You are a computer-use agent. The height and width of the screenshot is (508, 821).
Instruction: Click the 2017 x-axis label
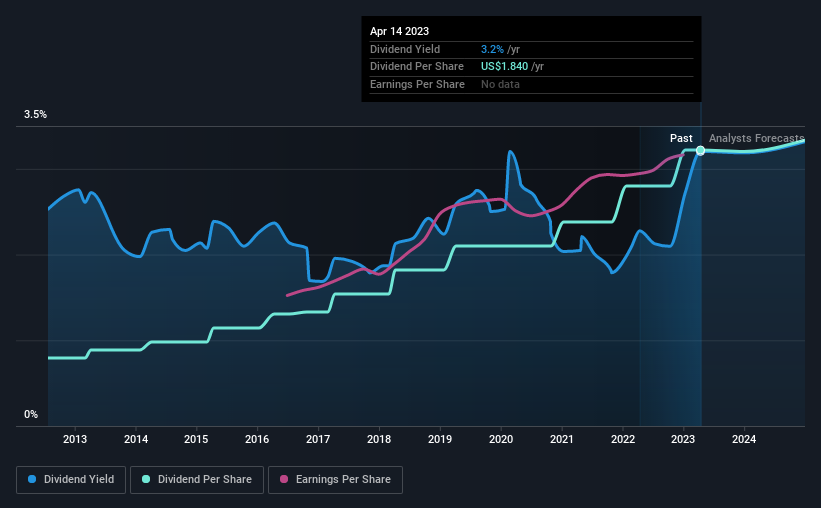318,439
